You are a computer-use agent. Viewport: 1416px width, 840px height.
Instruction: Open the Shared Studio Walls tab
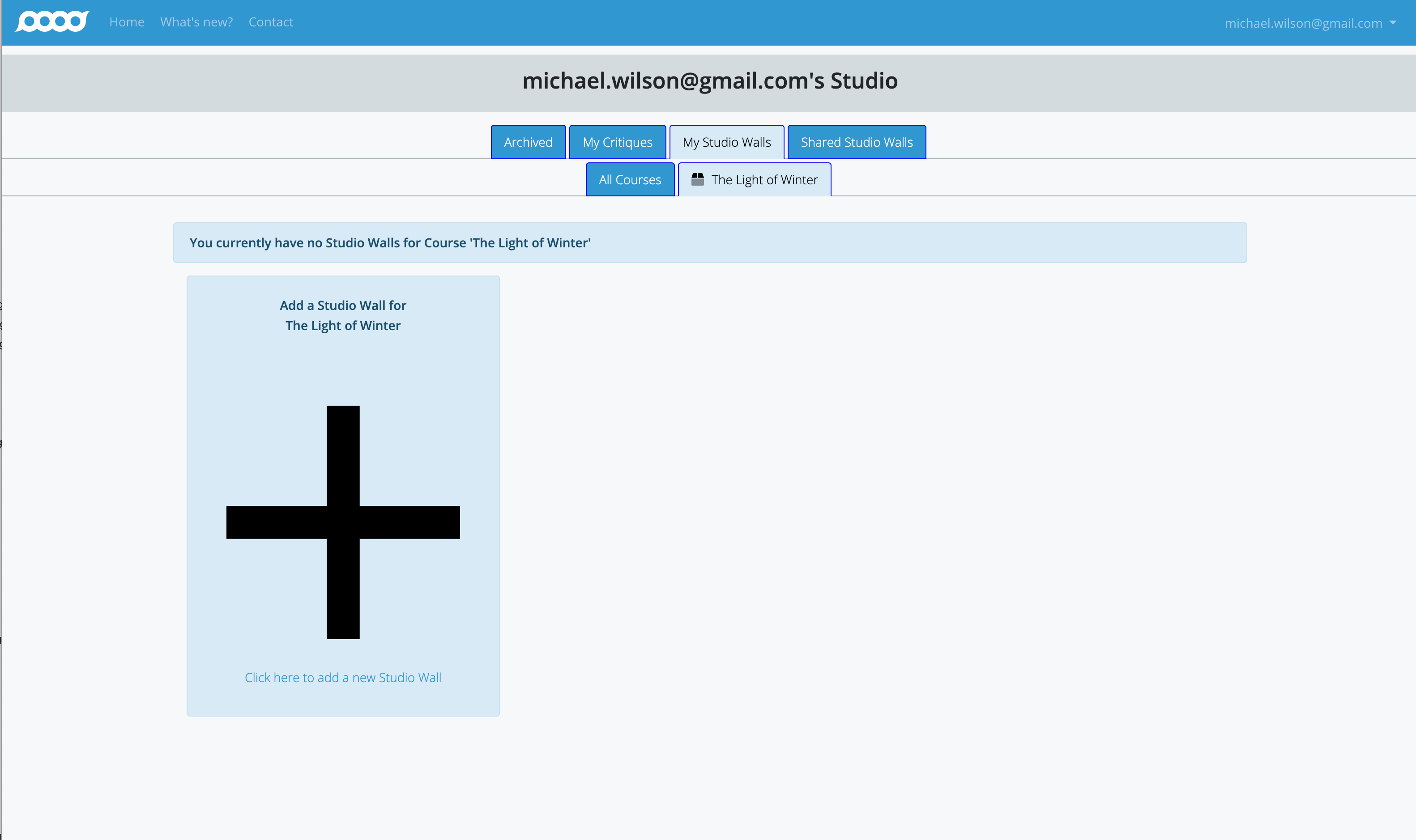pos(857,142)
